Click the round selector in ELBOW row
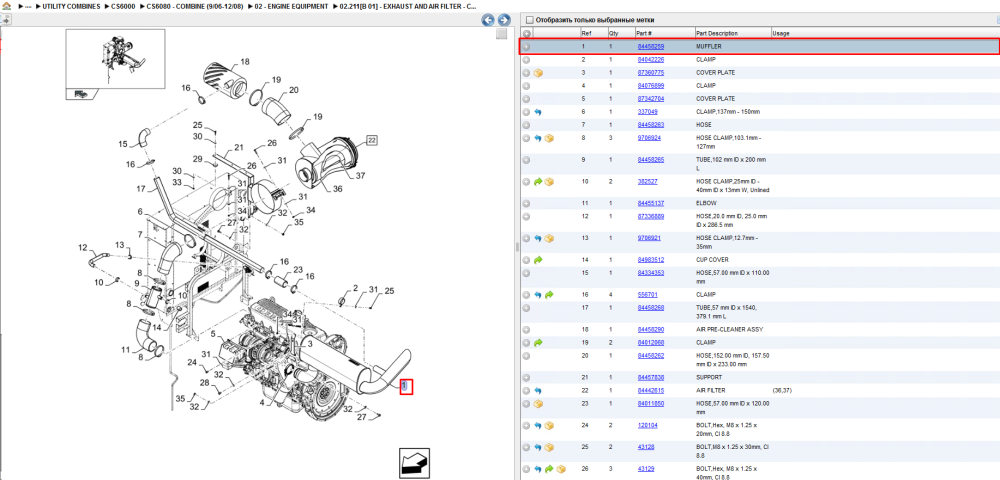 [526, 203]
